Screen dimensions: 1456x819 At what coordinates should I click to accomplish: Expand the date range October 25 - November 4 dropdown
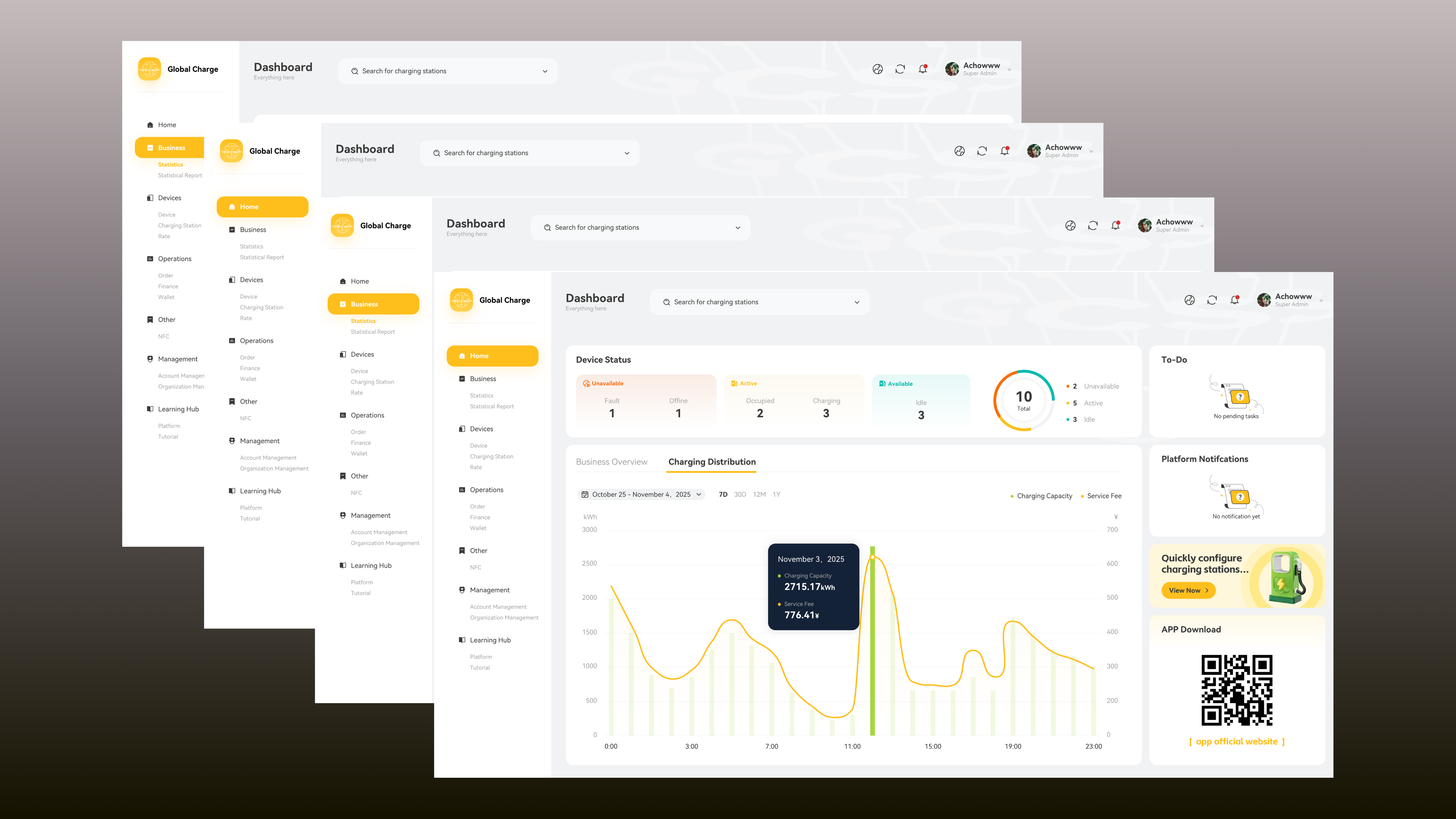coord(699,495)
